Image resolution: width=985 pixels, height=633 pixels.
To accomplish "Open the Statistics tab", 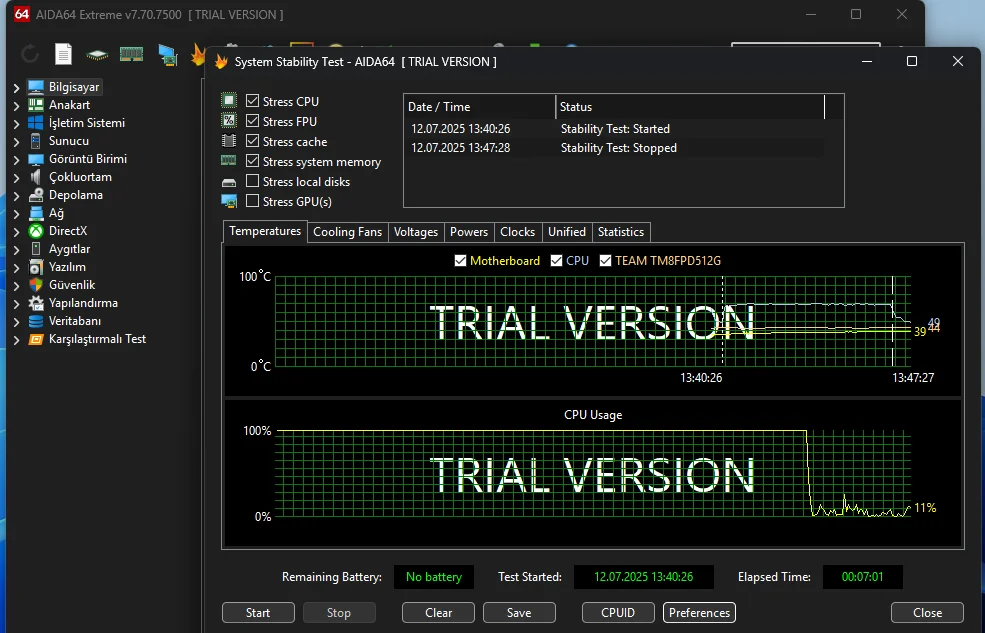I will pyautogui.click(x=620, y=232).
